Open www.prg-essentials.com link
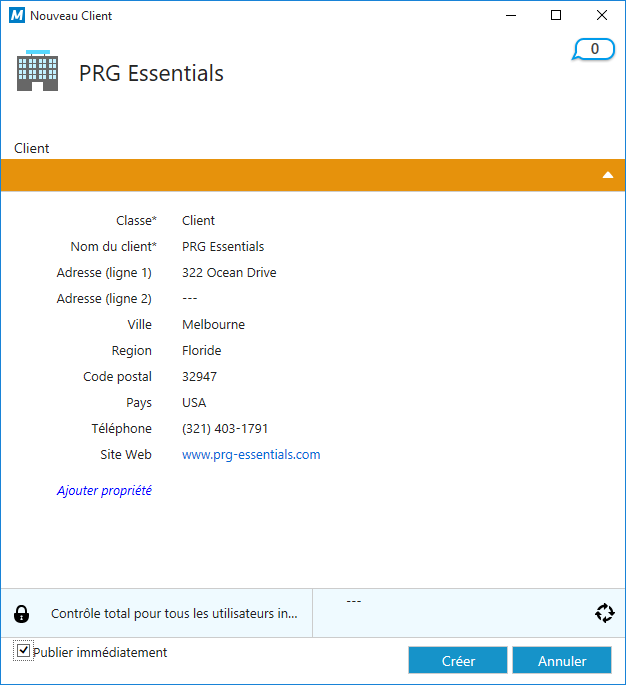 pyautogui.click(x=251, y=455)
